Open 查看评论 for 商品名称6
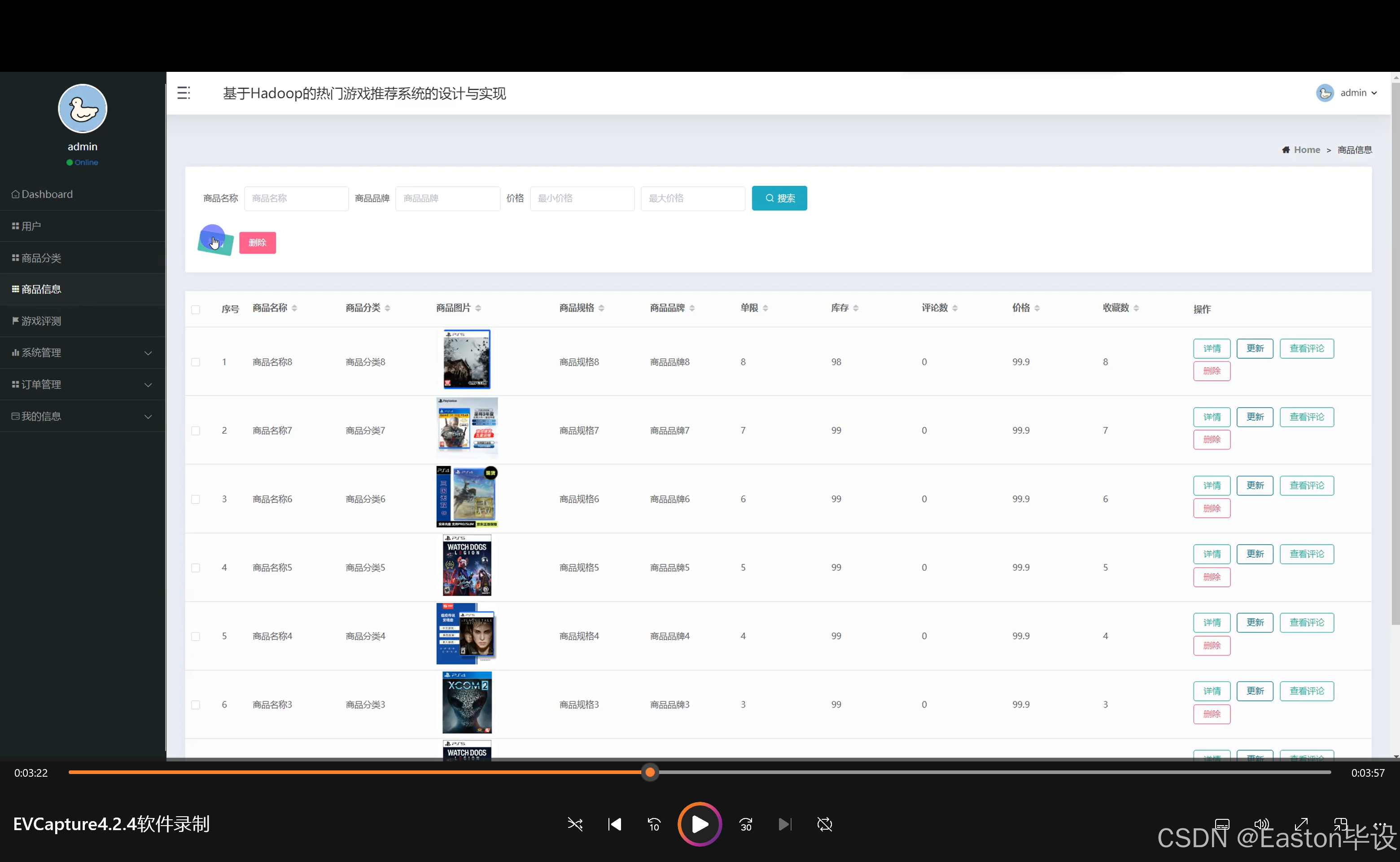1400x862 pixels. pos(1307,485)
